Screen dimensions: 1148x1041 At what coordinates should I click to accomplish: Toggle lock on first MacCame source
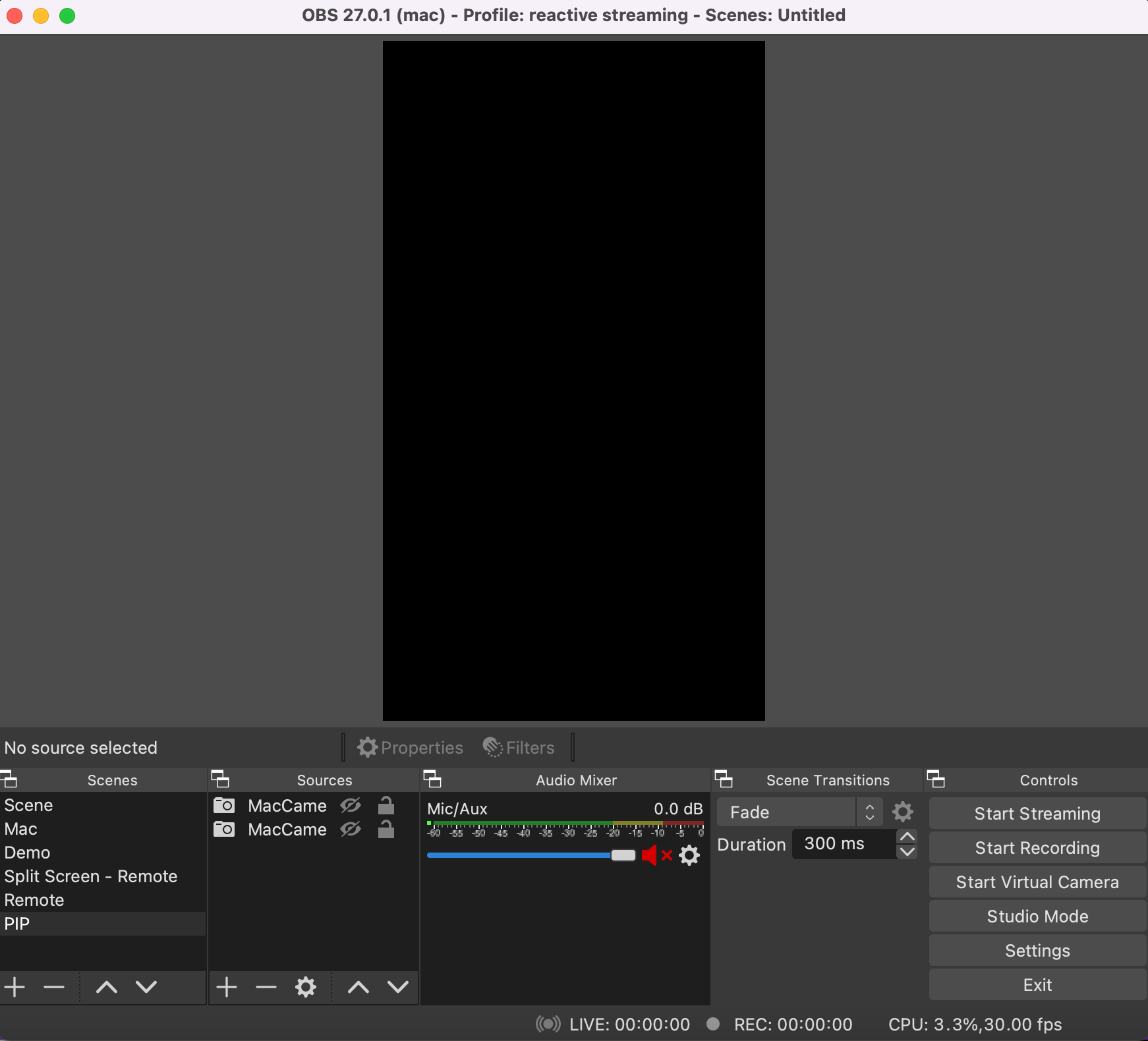(386, 805)
